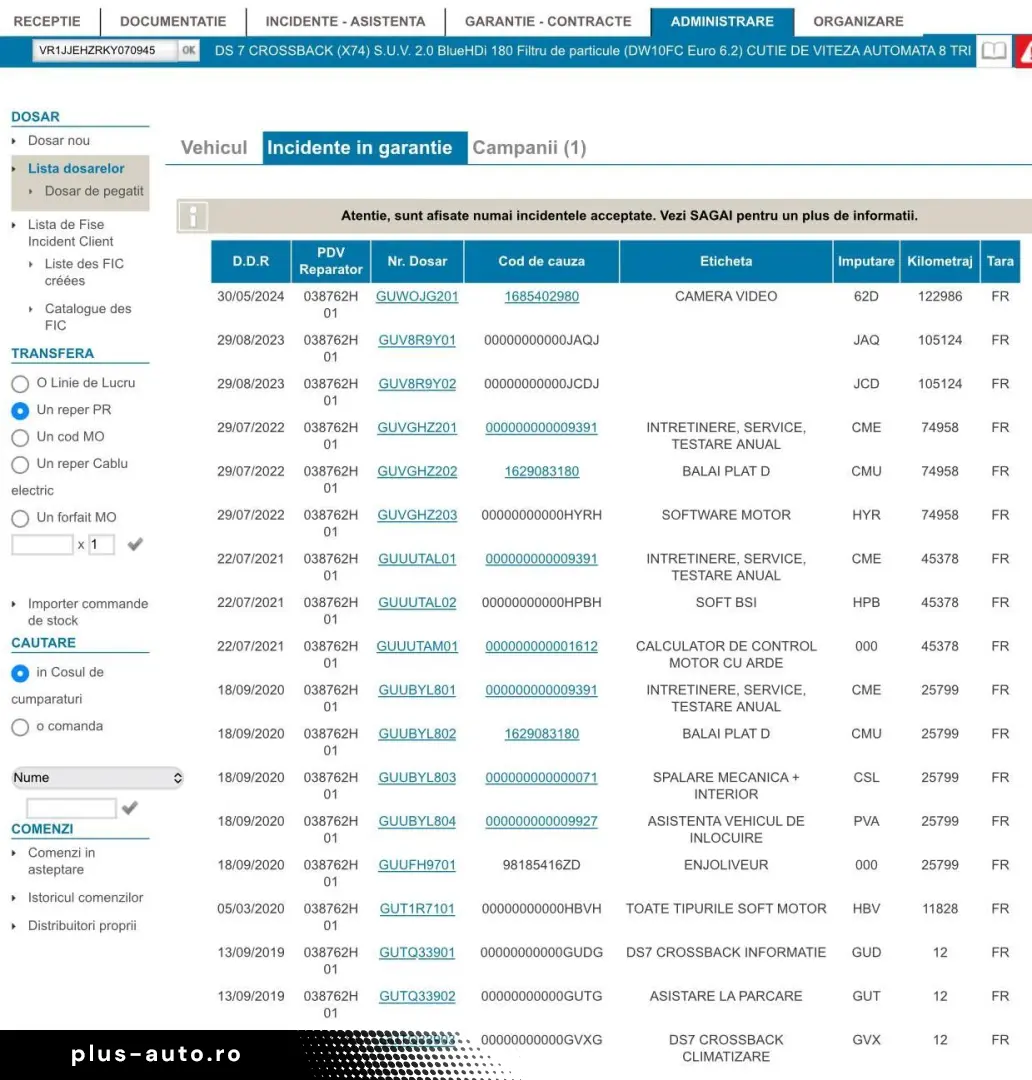
Task: Select the 'O Linie de Lucru' radio
Action: [20, 384]
